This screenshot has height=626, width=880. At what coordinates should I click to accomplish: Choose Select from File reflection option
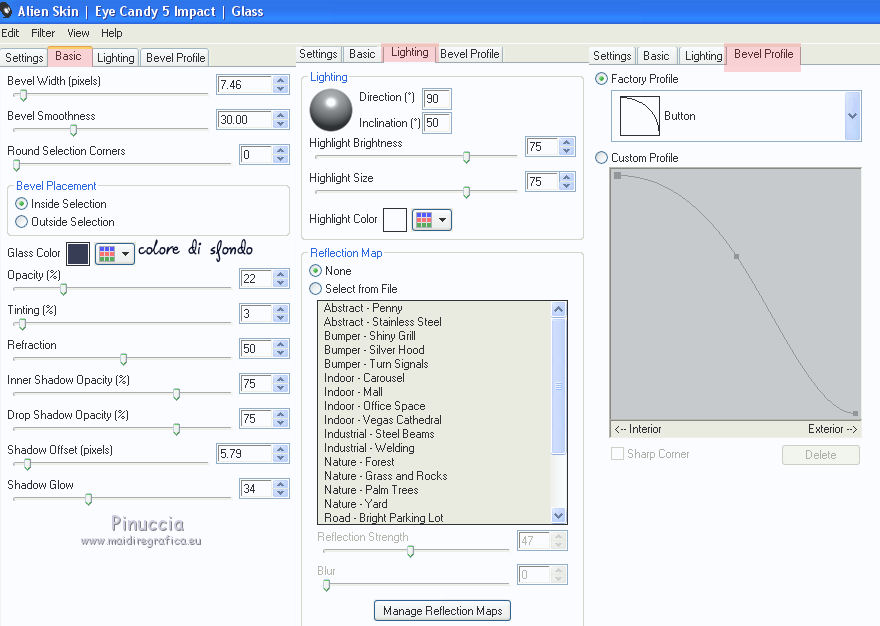click(x=315, y=289)
